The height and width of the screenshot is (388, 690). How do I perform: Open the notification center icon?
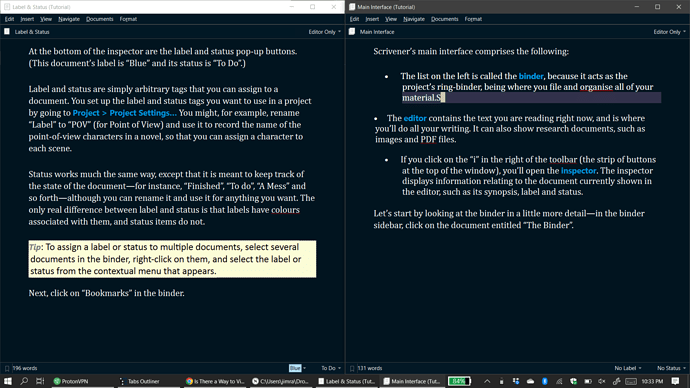click(x=675, y=381)
